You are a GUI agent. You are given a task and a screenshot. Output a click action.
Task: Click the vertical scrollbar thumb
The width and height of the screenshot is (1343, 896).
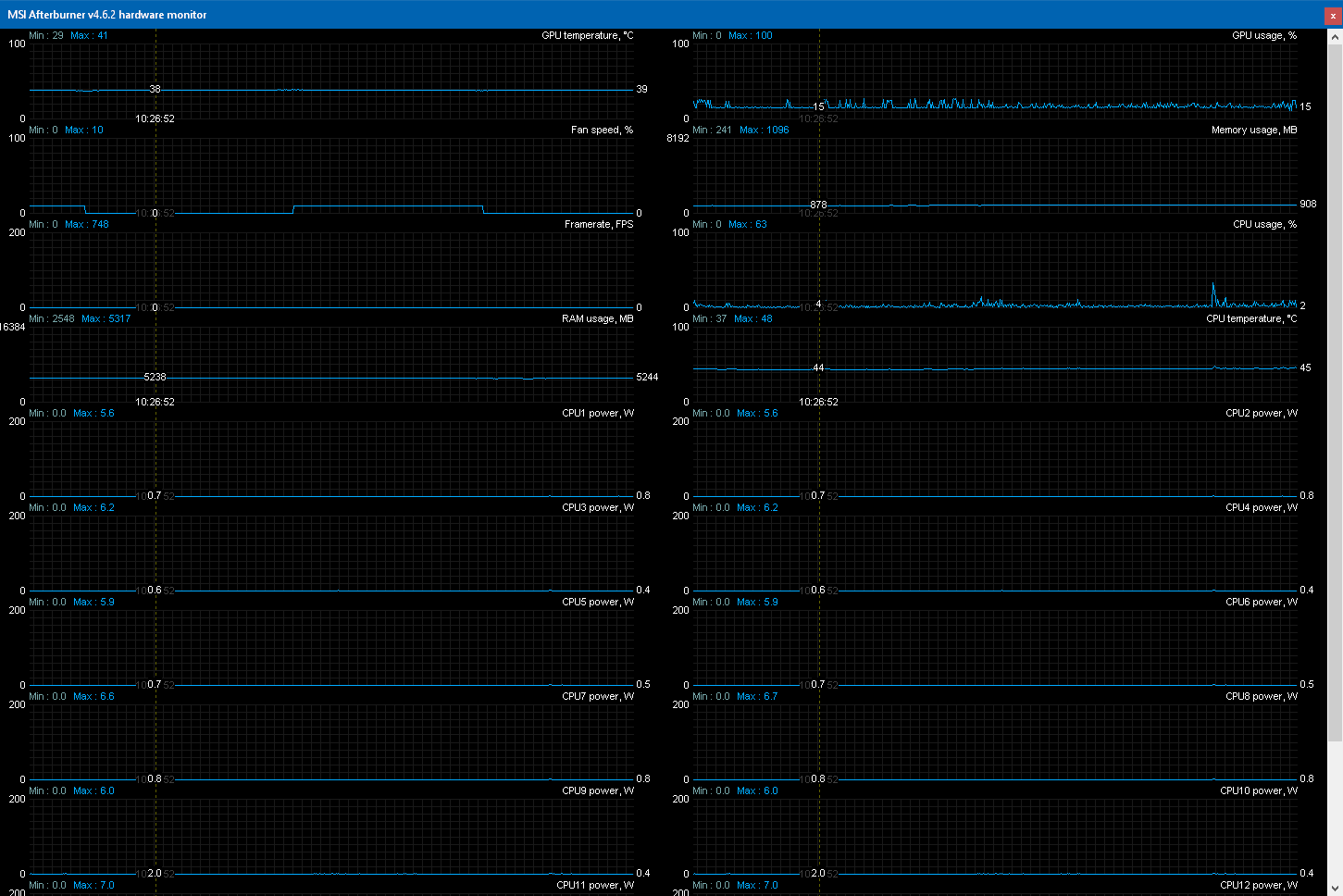pyautogui.click(x=1335, y=393)
